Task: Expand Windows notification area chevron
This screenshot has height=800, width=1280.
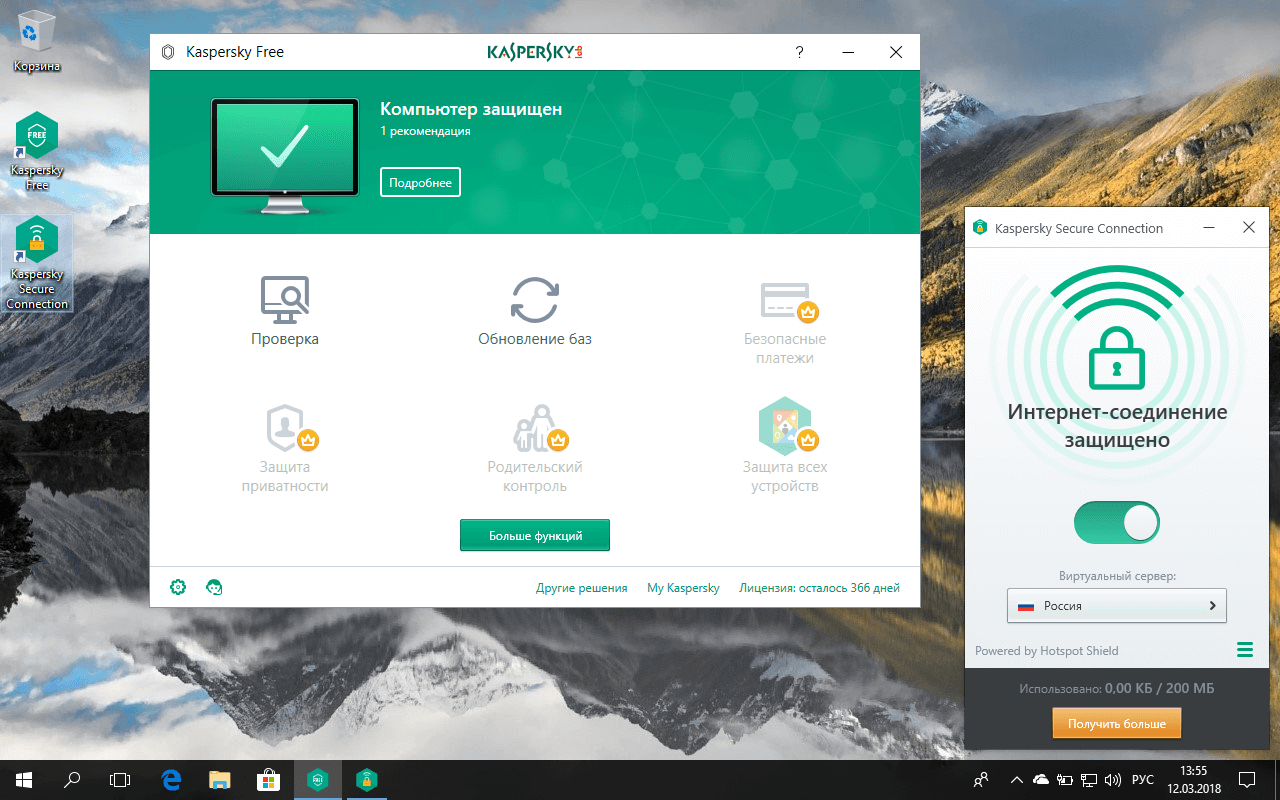Action: pyautogui.click(x=1016, y=779)
